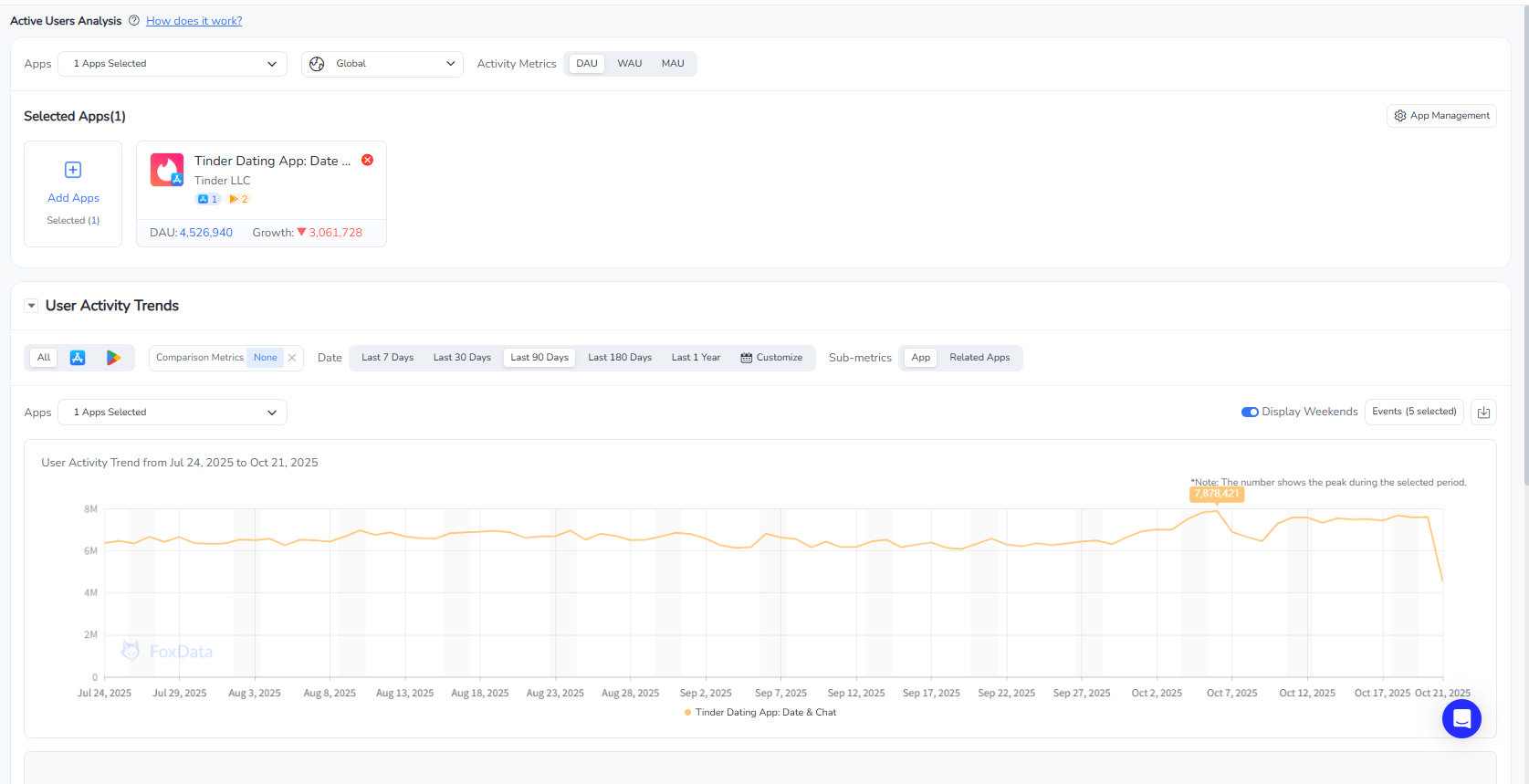Open the chat support bubble icon
1529x784 pixels.
(x=1461, y=718)
